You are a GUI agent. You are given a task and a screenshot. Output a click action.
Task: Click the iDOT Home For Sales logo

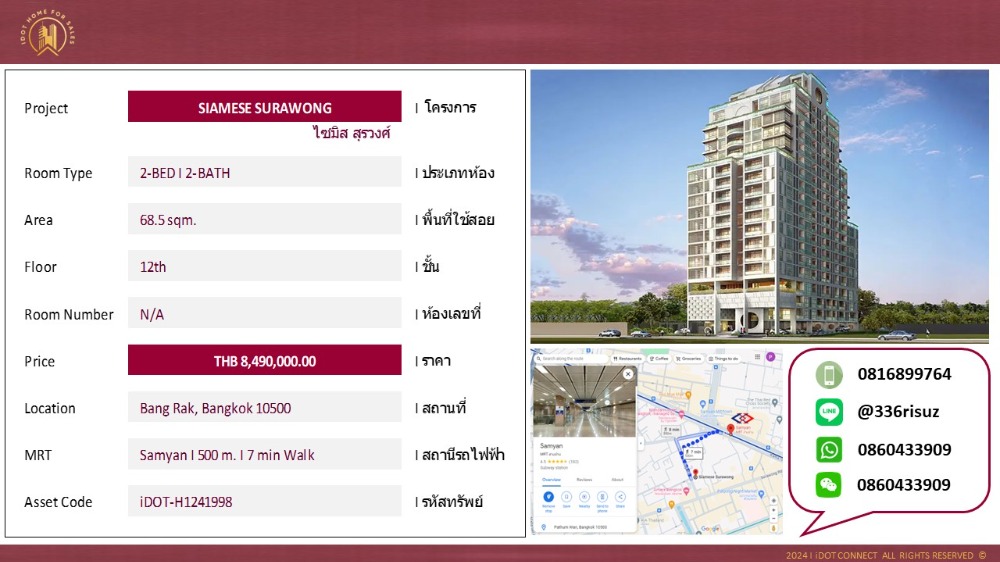click(47, 34)
